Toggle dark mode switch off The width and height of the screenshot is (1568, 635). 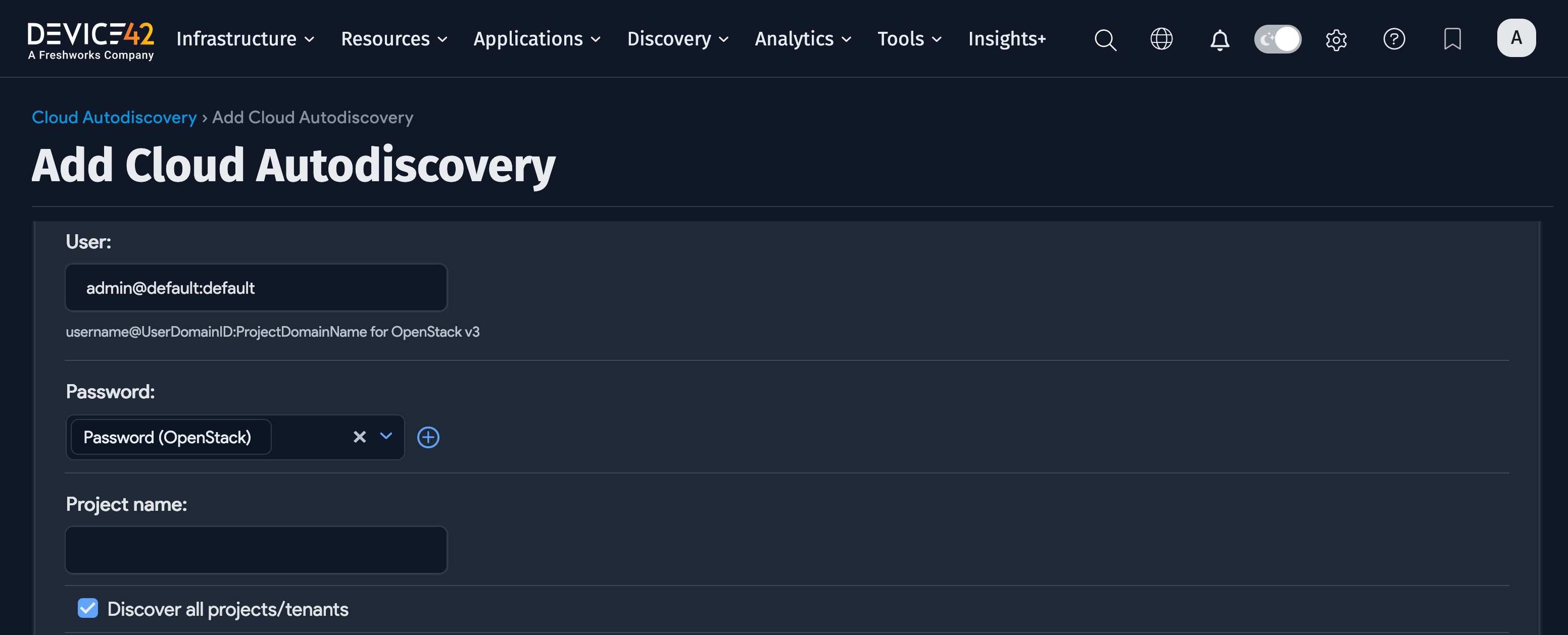1278,38
